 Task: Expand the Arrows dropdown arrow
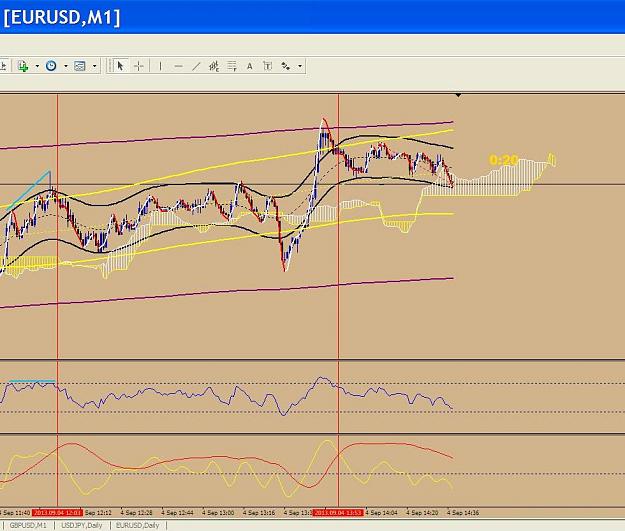(300, 66)
